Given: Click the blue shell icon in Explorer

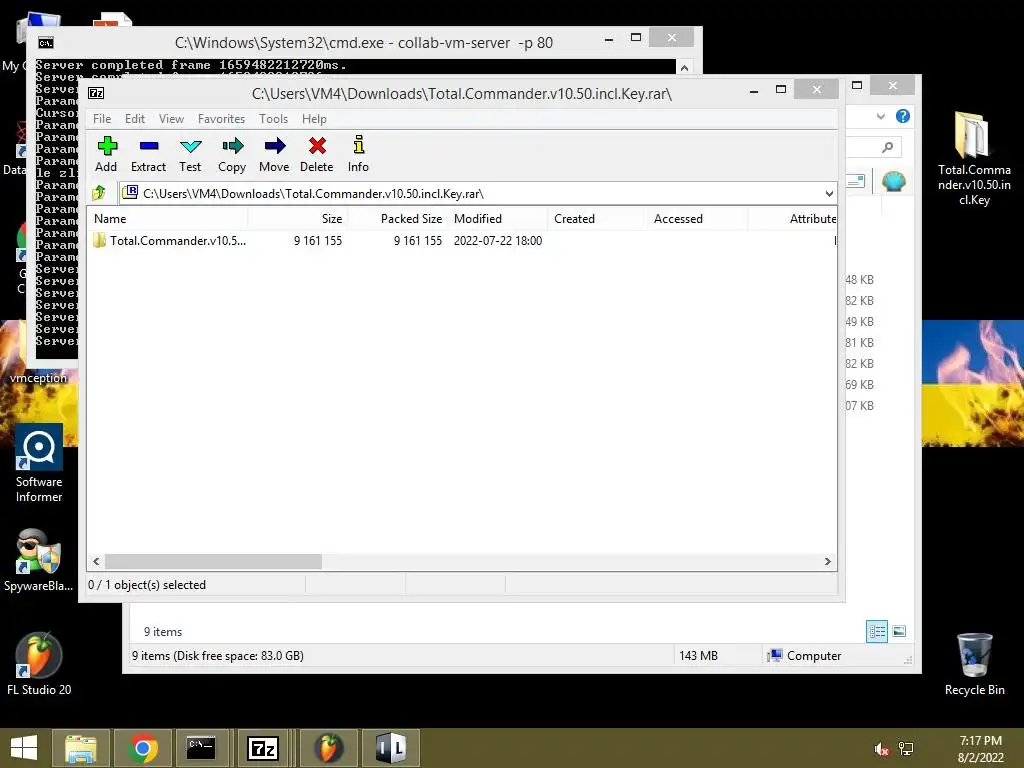Looking at the screenshot, I should pos(893,181).
